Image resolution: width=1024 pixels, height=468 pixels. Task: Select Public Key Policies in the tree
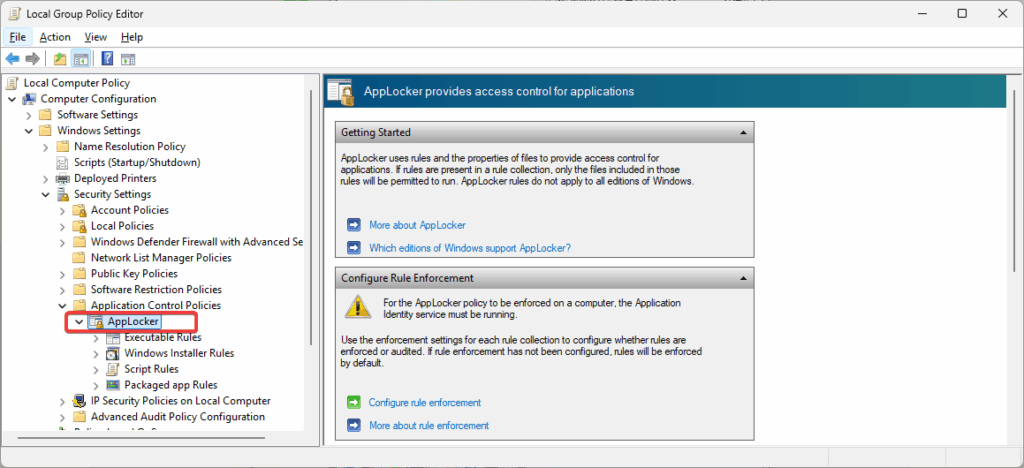tap(134, 273)
